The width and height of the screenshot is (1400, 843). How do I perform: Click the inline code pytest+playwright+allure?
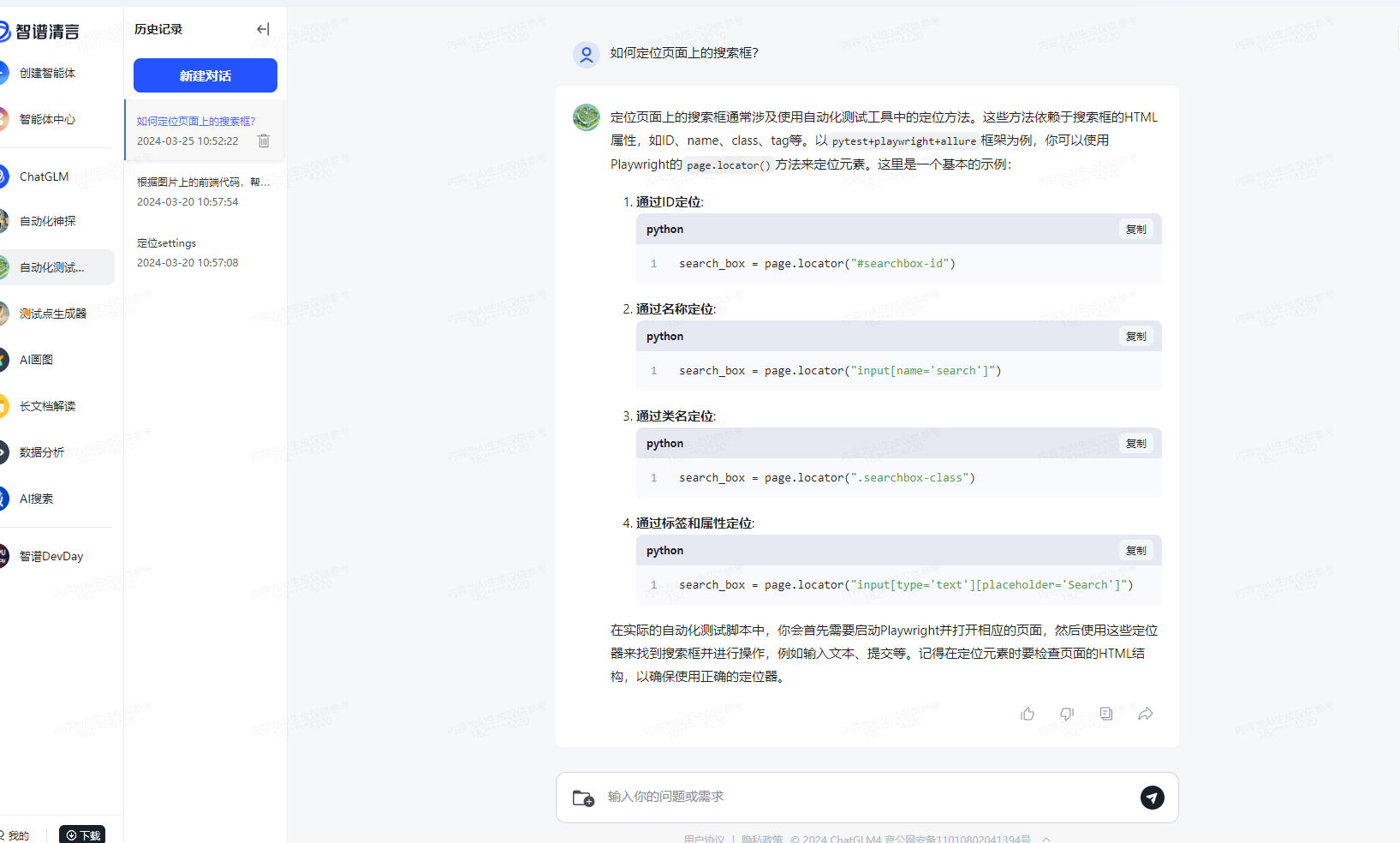[904, 141]
